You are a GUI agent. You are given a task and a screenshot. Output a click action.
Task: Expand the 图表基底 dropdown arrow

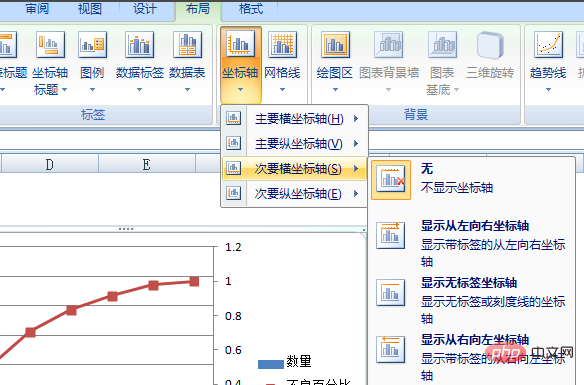[x=456, y=89]
